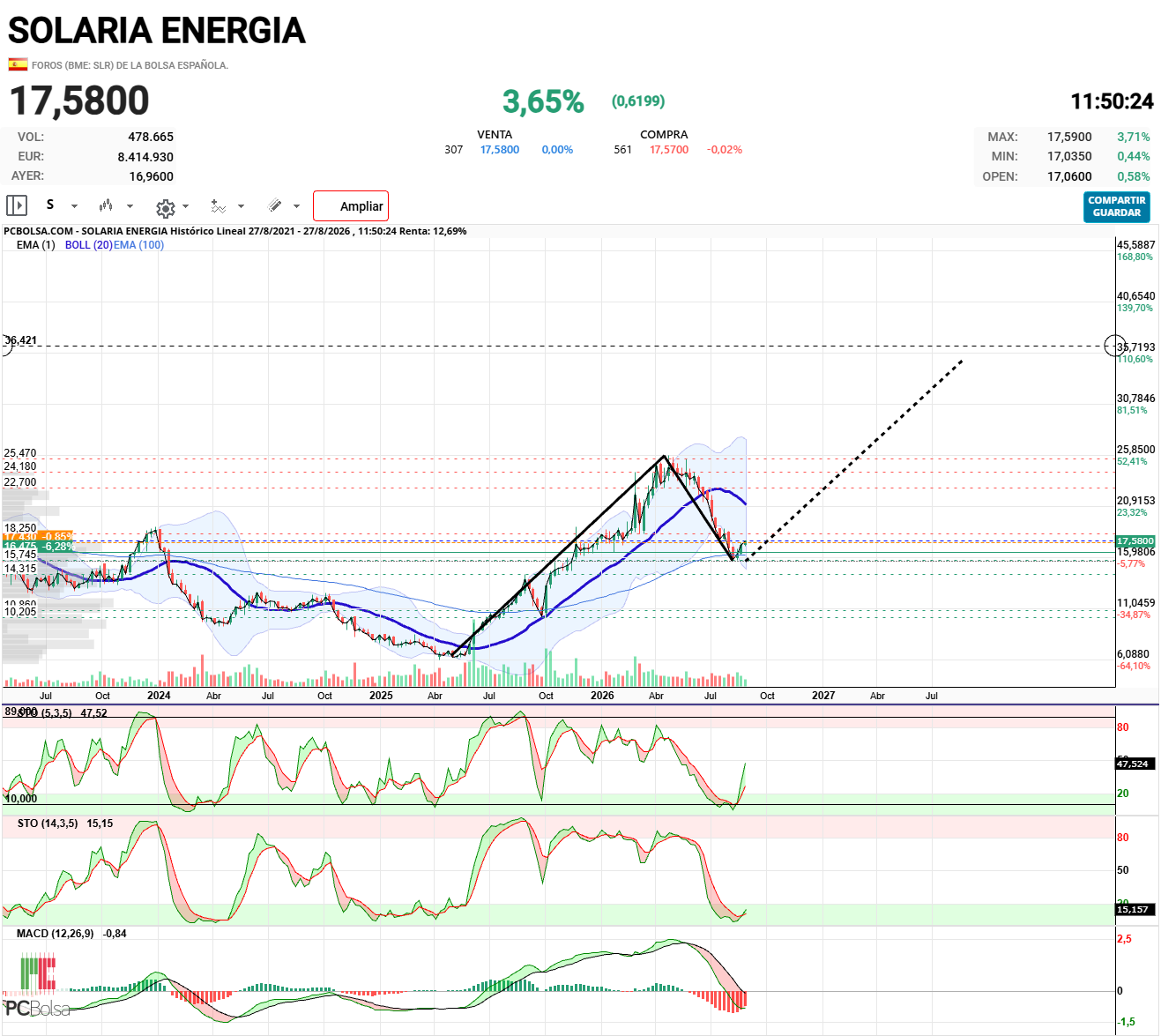This screenshot has width=1161, height=1036.
Task: Click the Ampliar button
Action: (351, 205)
